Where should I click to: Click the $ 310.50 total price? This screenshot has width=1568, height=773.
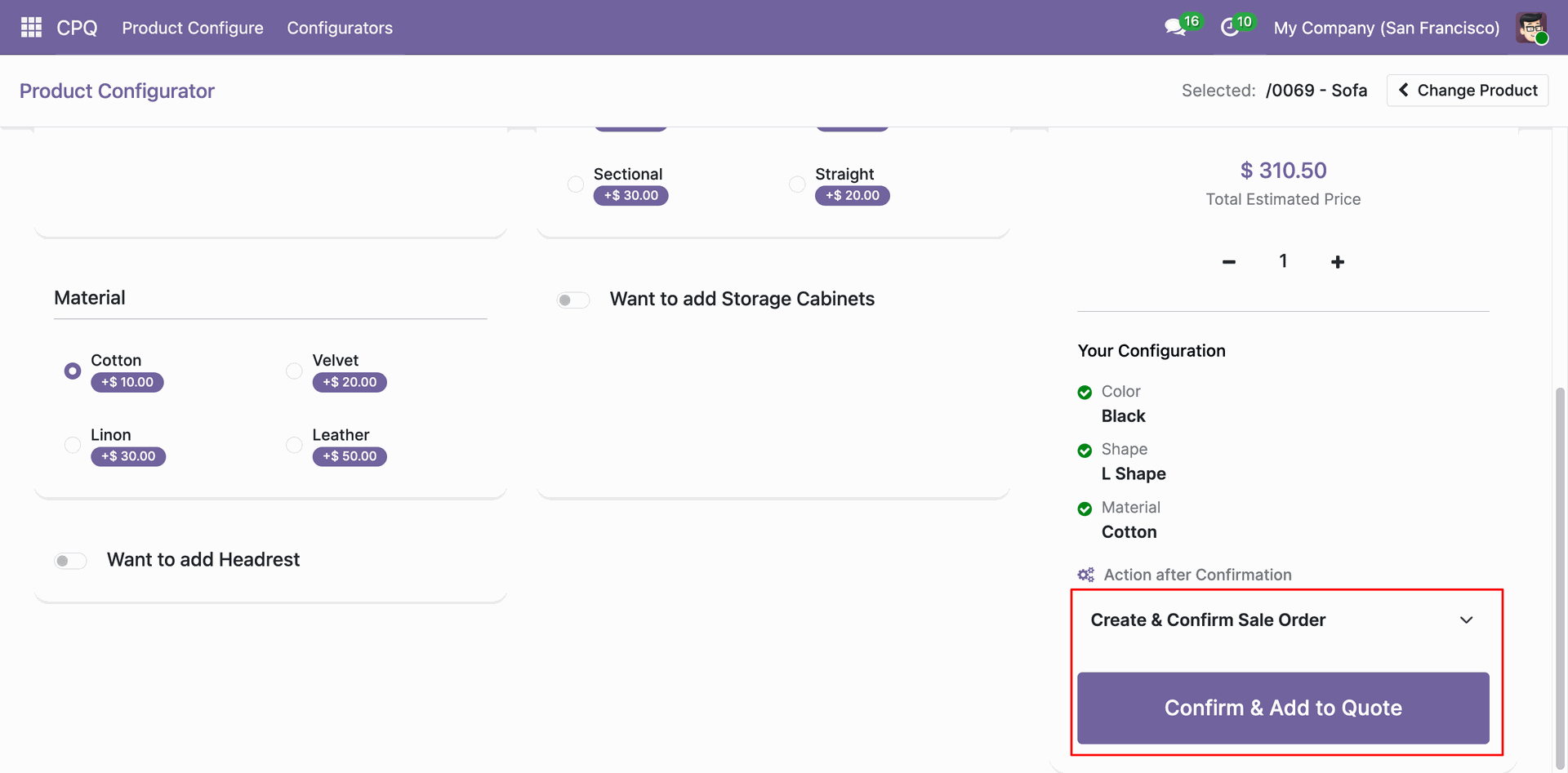tap(1283, 171)
